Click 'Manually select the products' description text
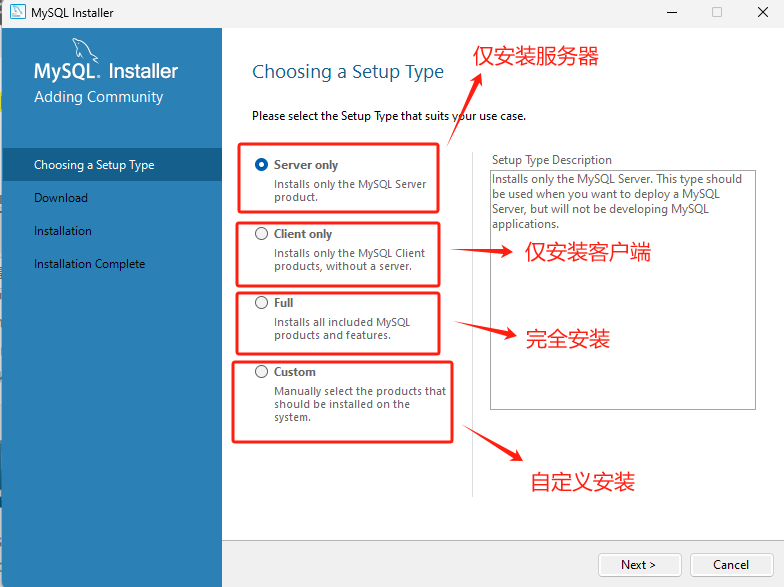Viewport: 784px width, 587px height. click(x=360, y=404)
